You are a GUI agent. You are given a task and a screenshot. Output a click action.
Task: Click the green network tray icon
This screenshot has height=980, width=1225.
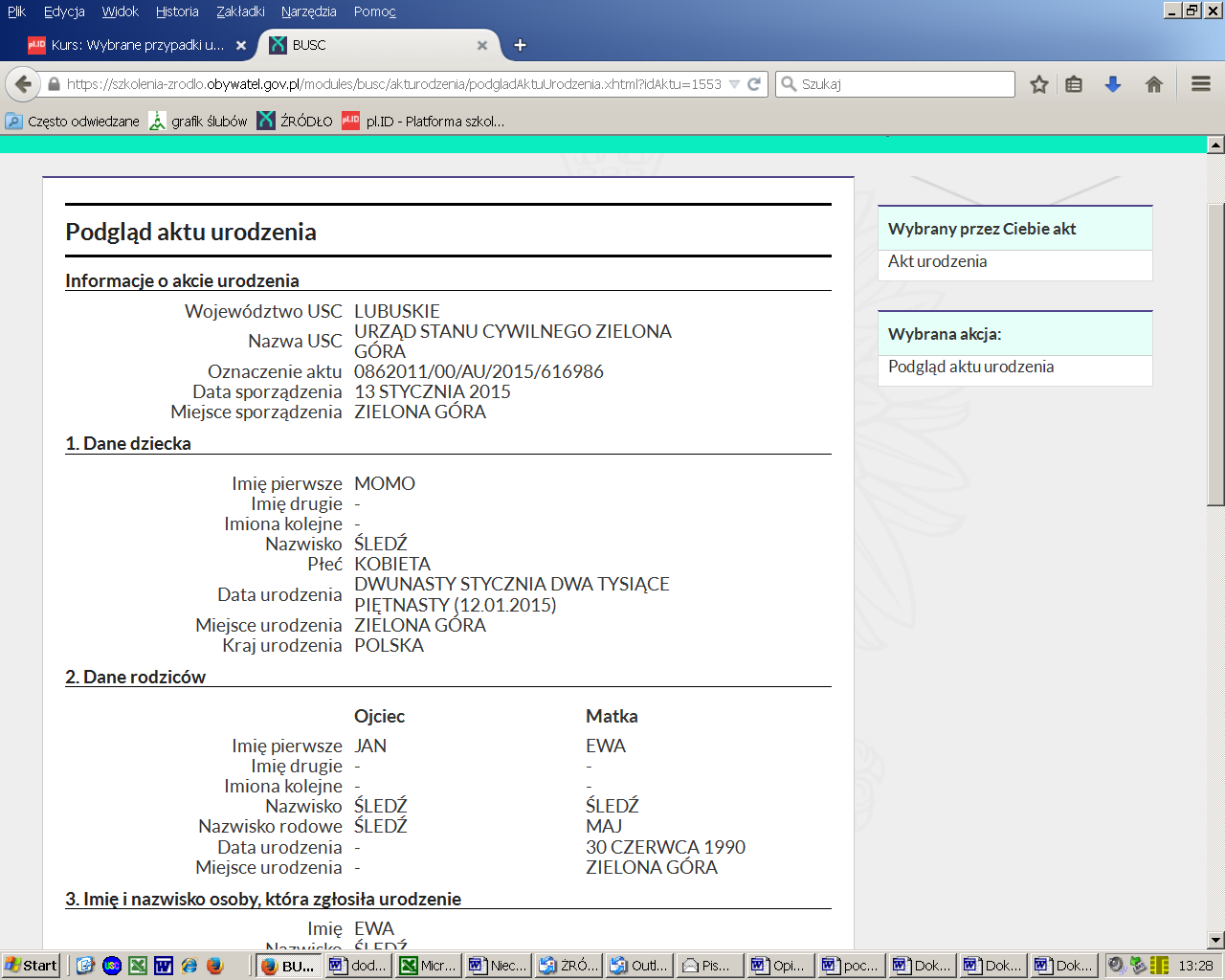tap(1138, 966)
